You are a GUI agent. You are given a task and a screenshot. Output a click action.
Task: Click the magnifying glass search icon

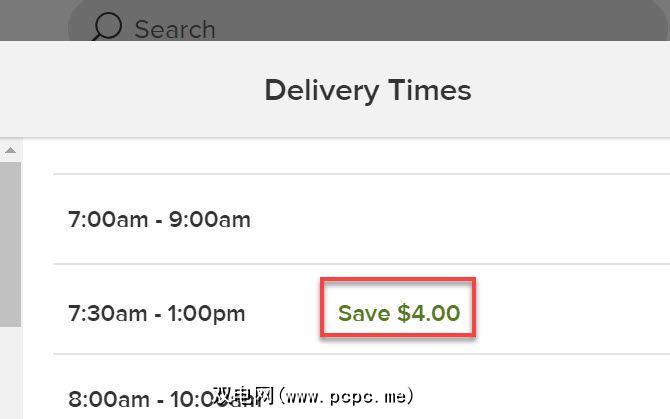105,27
